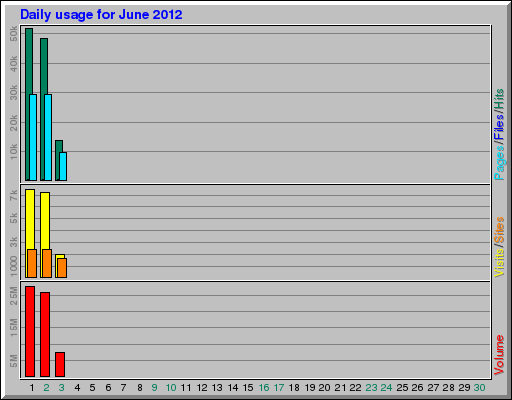Click the '15M' axis label
Viewport: 512px width, 400px height.
click(x=14, y=327)
